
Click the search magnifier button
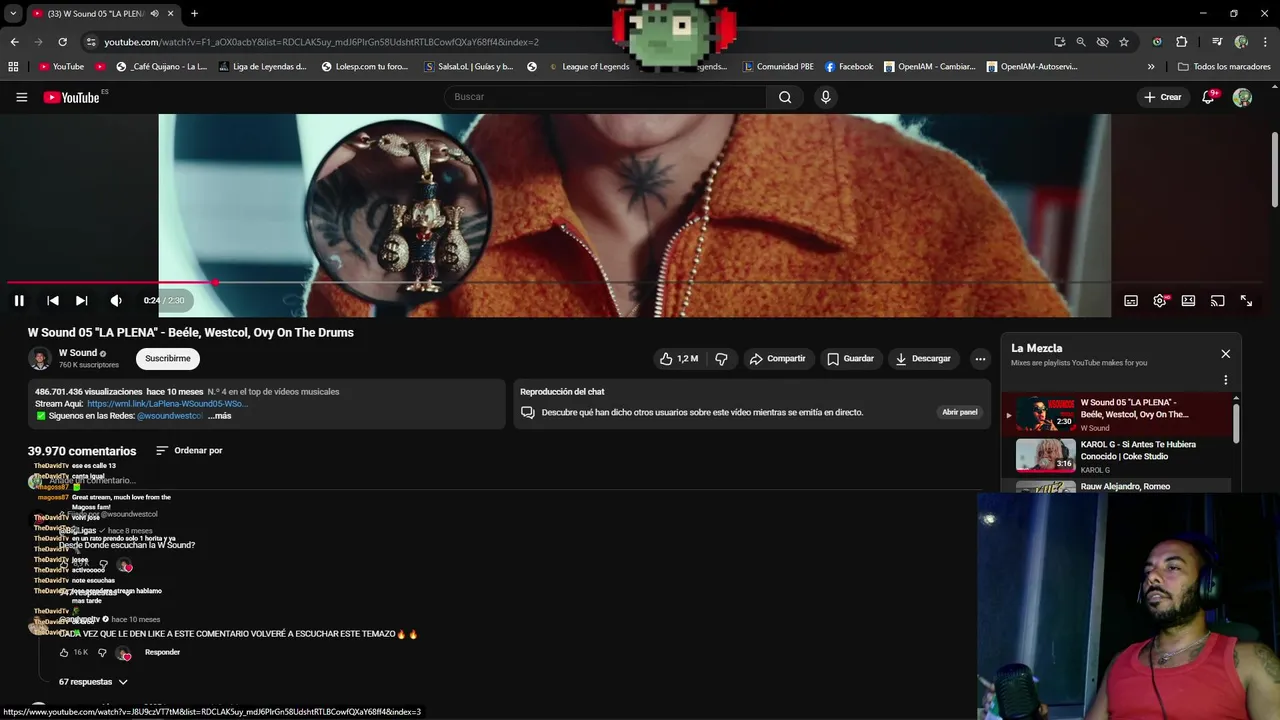tap(785, 97)
